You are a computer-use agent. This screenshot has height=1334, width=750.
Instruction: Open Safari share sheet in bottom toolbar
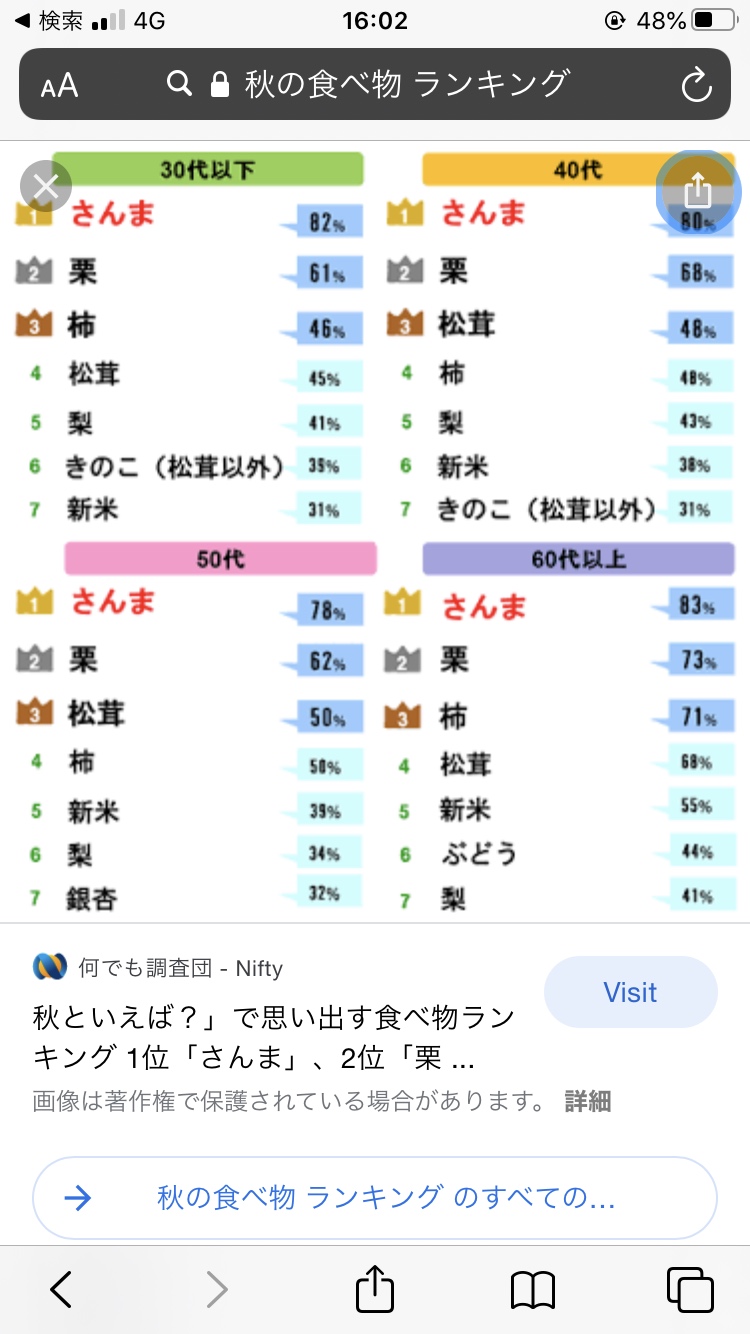coord(375,1287)
